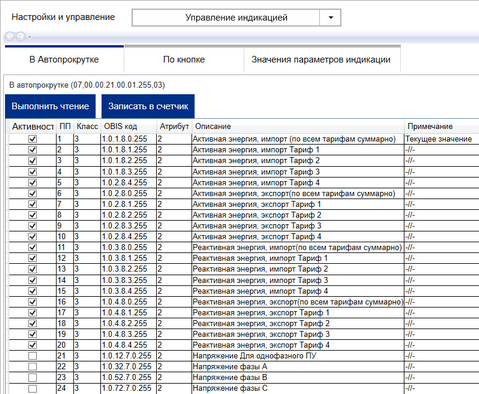Click Реактивная энергия, импорт(по всем тарифам суммарно)

click(297, 247)
